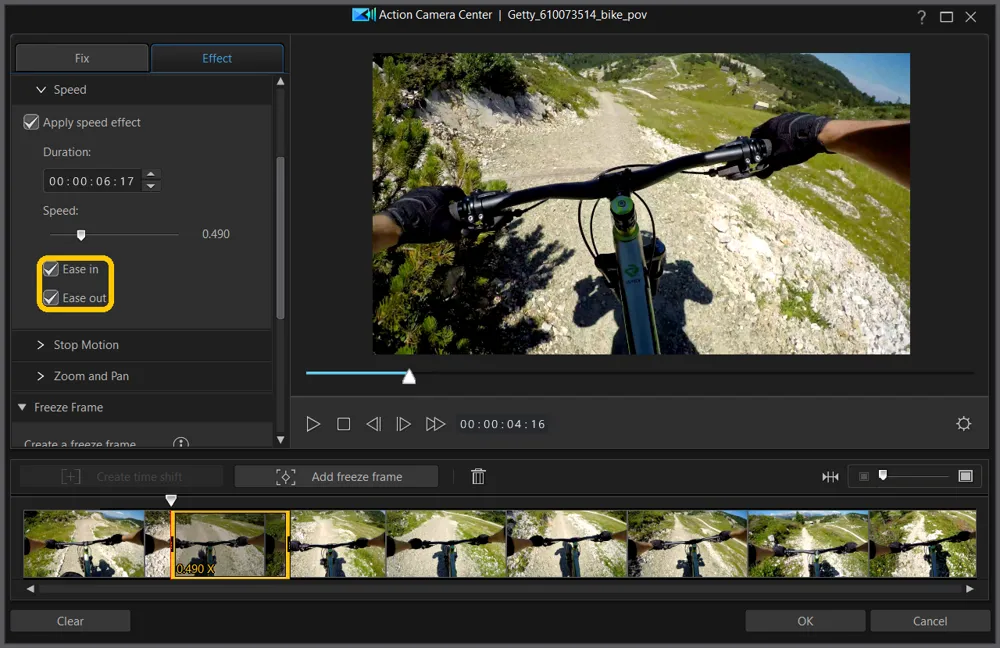Uncheck the Ease in checkbox

pos(51,269)
